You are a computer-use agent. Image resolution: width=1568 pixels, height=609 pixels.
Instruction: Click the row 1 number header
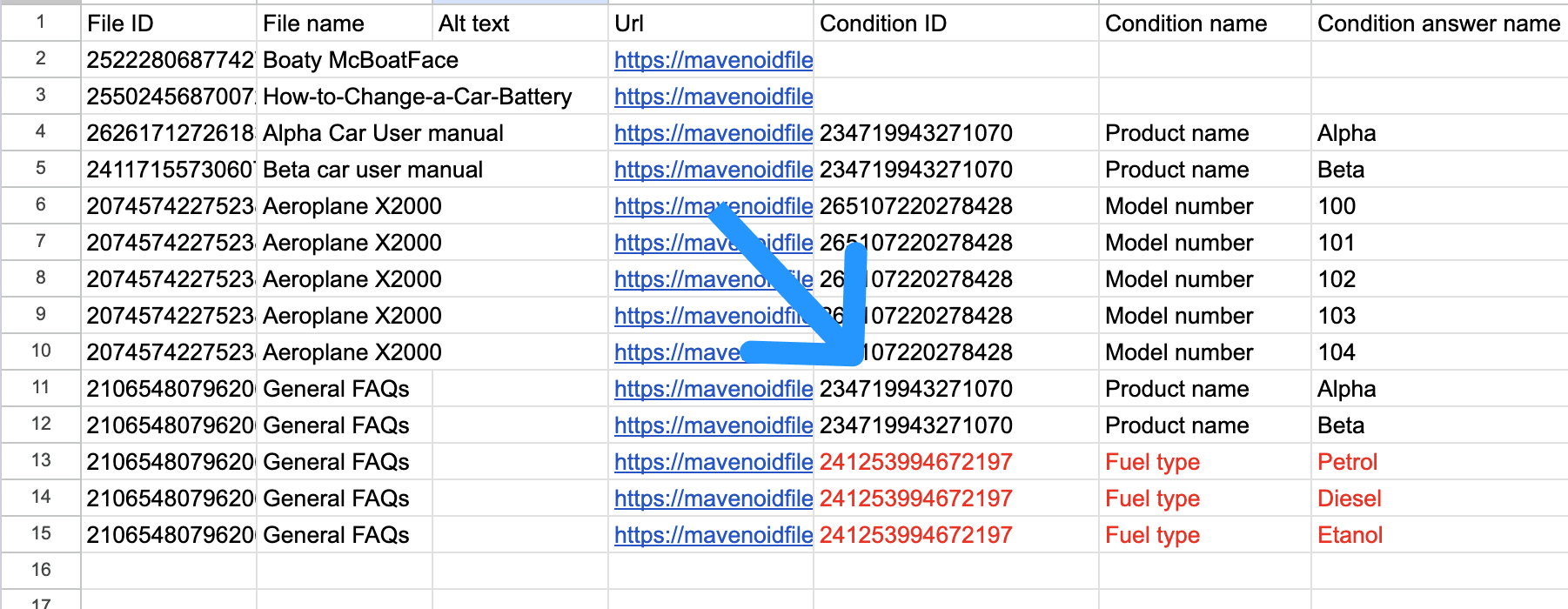41,22
